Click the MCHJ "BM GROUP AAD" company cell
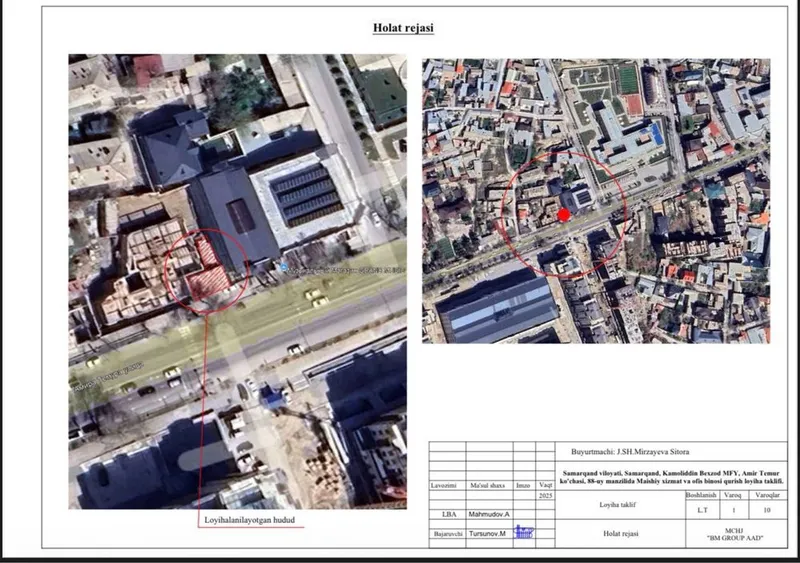 point(735,534)
